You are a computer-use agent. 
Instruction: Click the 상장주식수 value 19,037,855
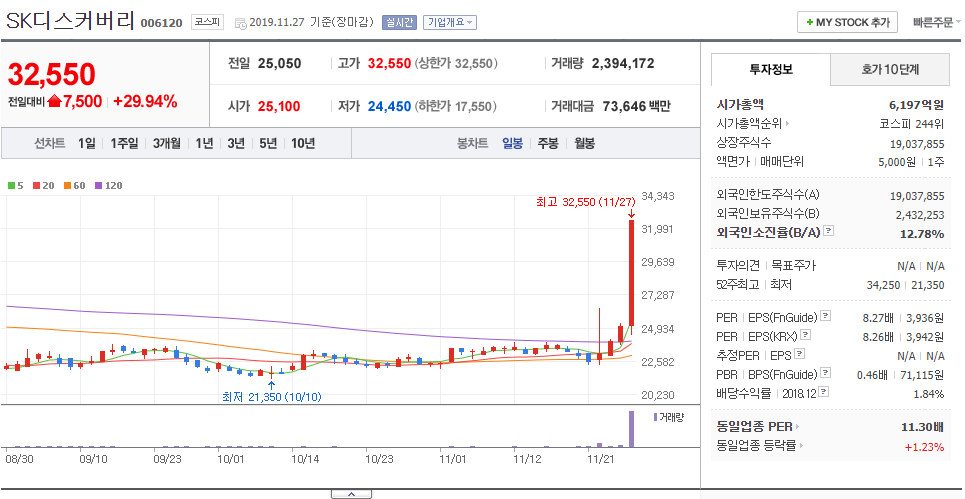click(917, 143)
